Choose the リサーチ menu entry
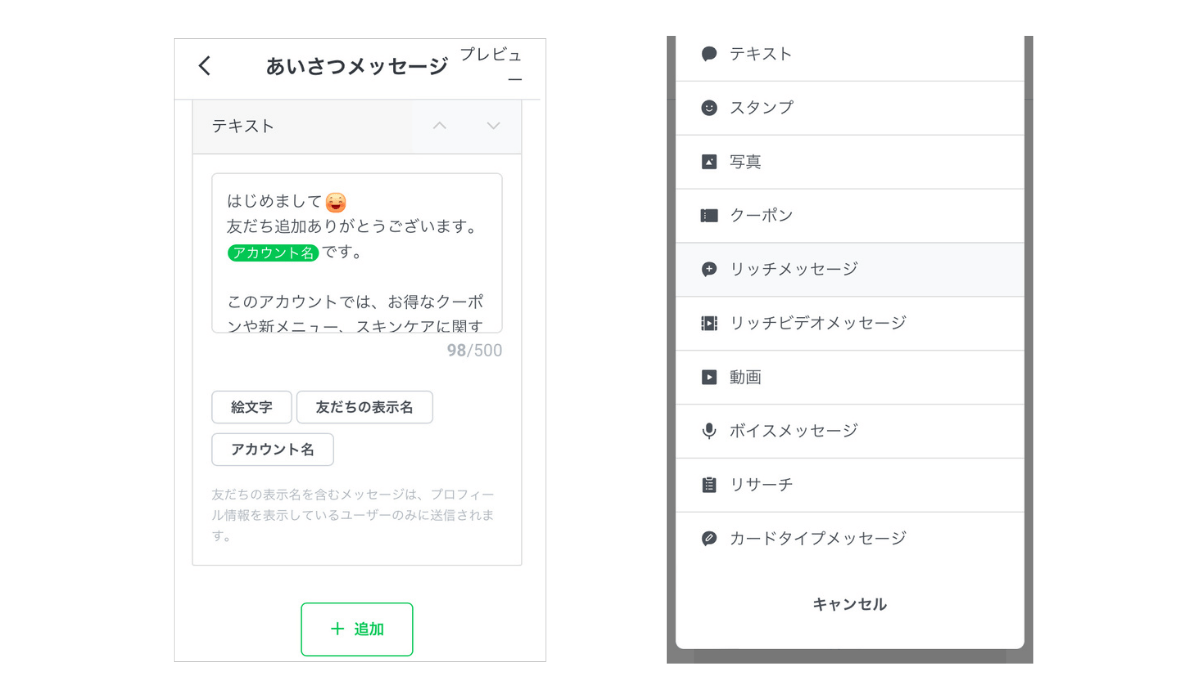Screen dimensions: 1200x700 (761, 485)
